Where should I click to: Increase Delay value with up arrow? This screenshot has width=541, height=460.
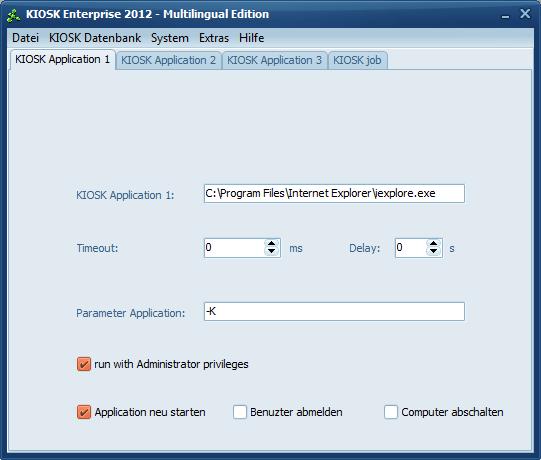click(434, 244)
